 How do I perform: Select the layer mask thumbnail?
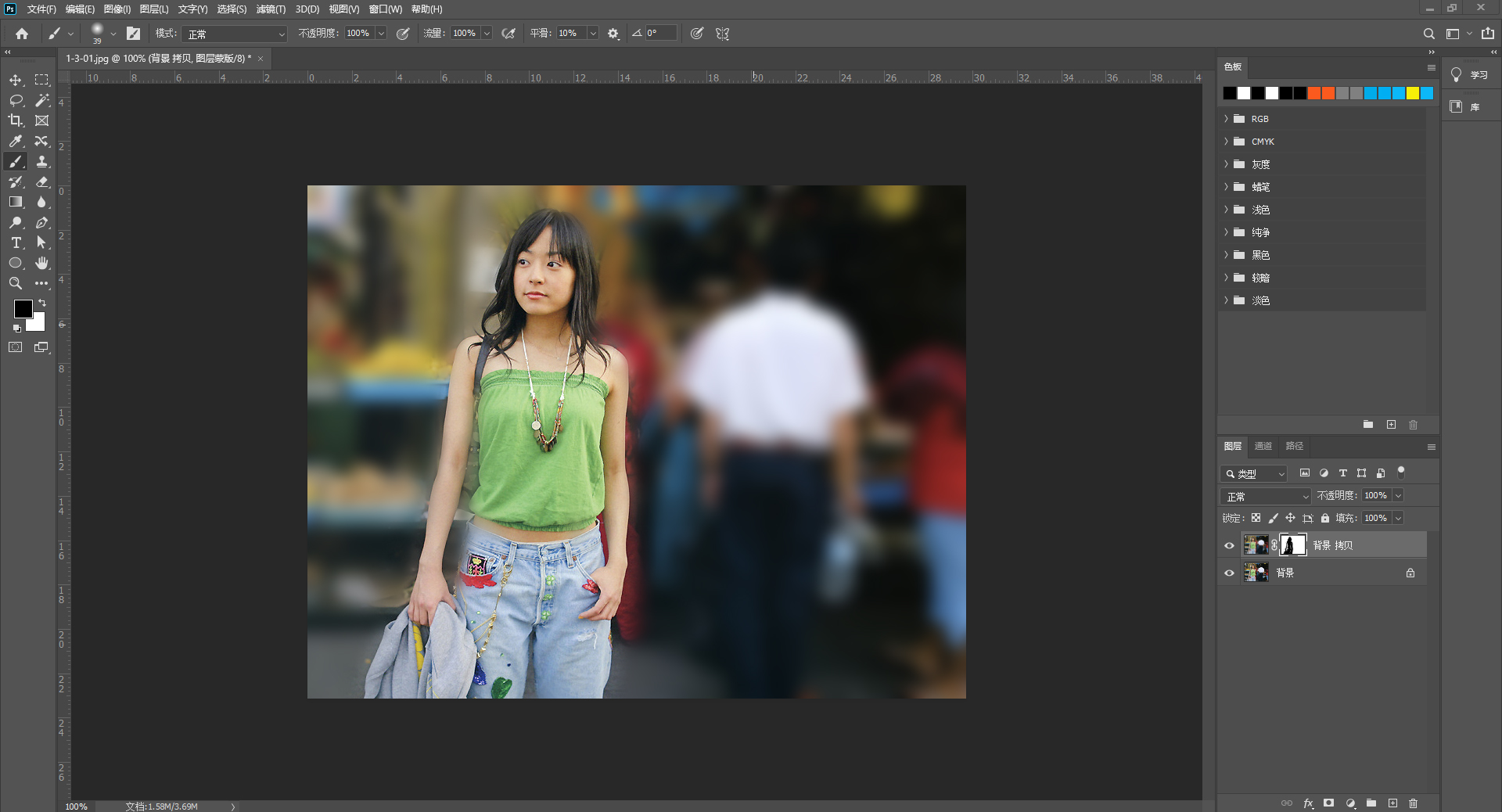pos(1292,545)
